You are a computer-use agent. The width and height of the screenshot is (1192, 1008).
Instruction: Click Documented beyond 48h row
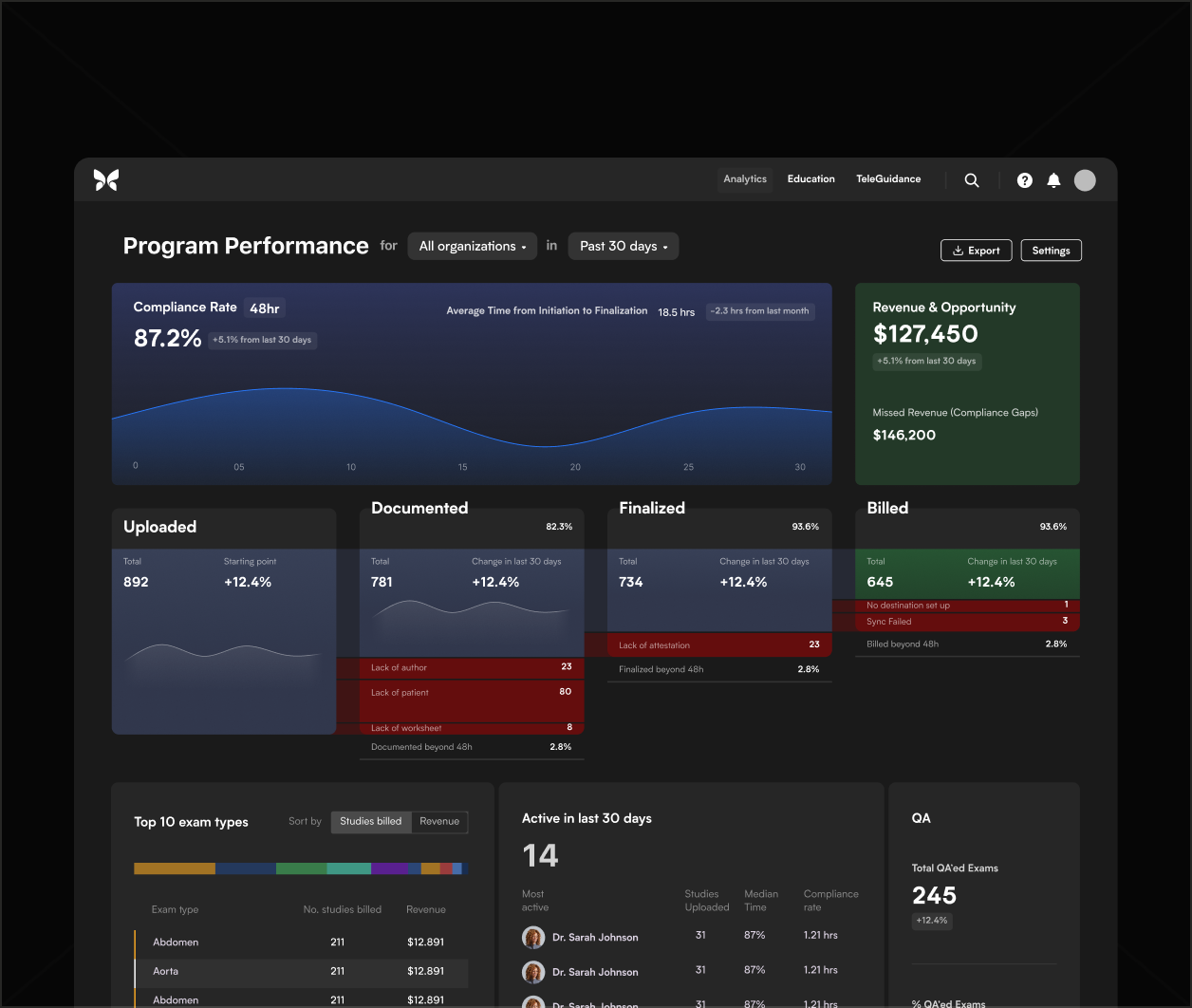(472, 748)
